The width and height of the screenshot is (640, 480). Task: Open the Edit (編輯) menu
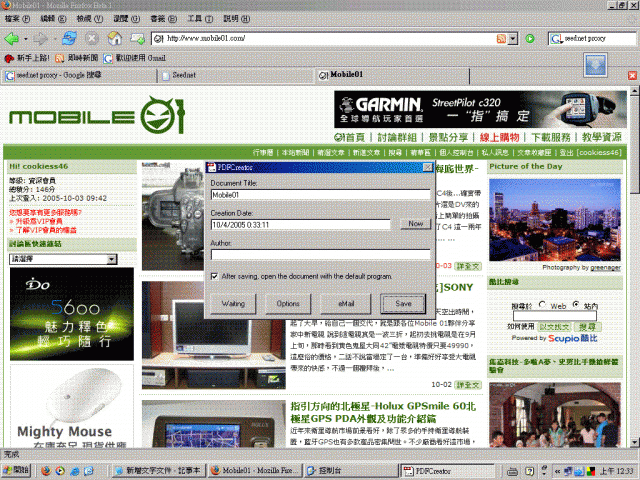coord(53,19)
